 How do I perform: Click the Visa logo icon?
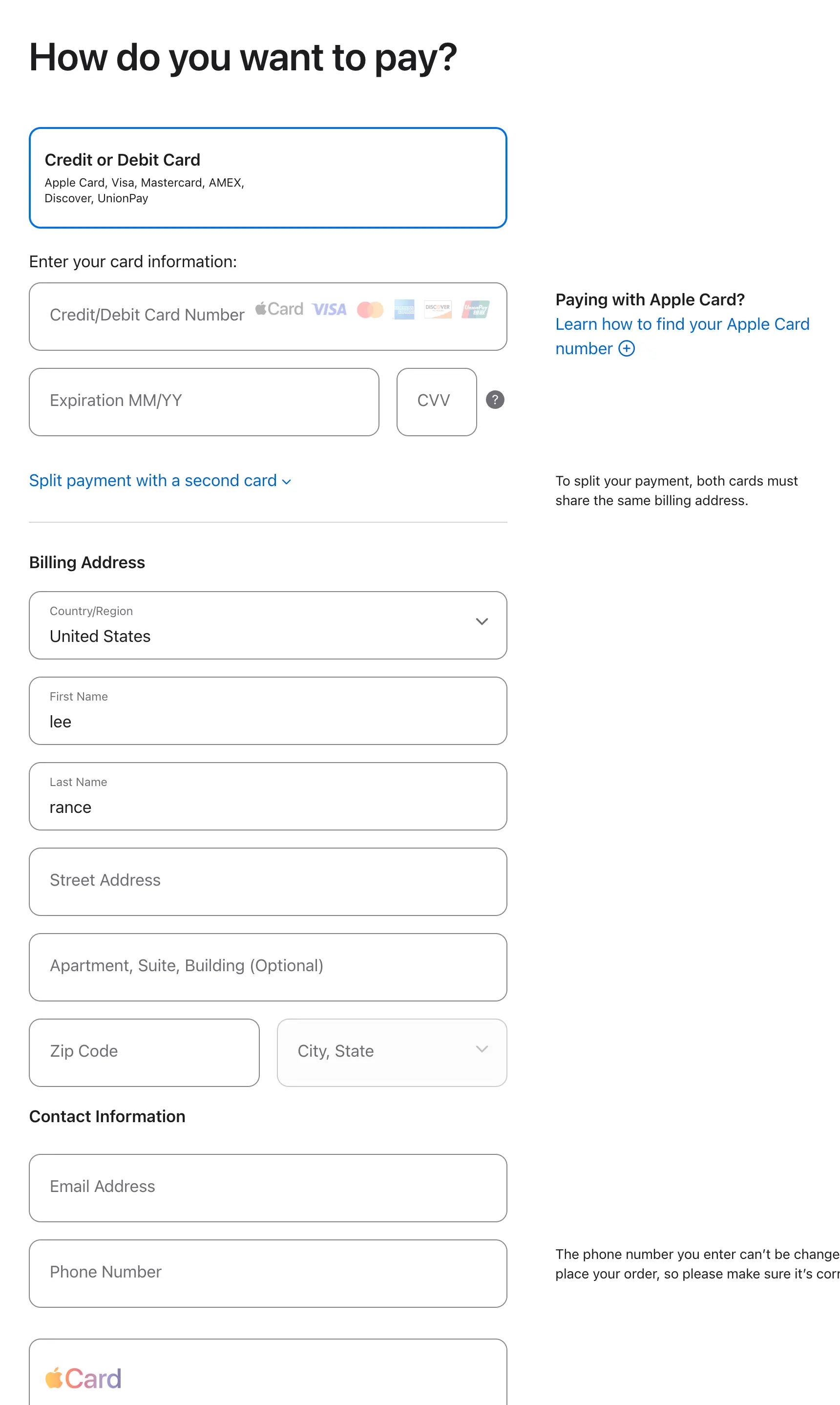[330, 310]
